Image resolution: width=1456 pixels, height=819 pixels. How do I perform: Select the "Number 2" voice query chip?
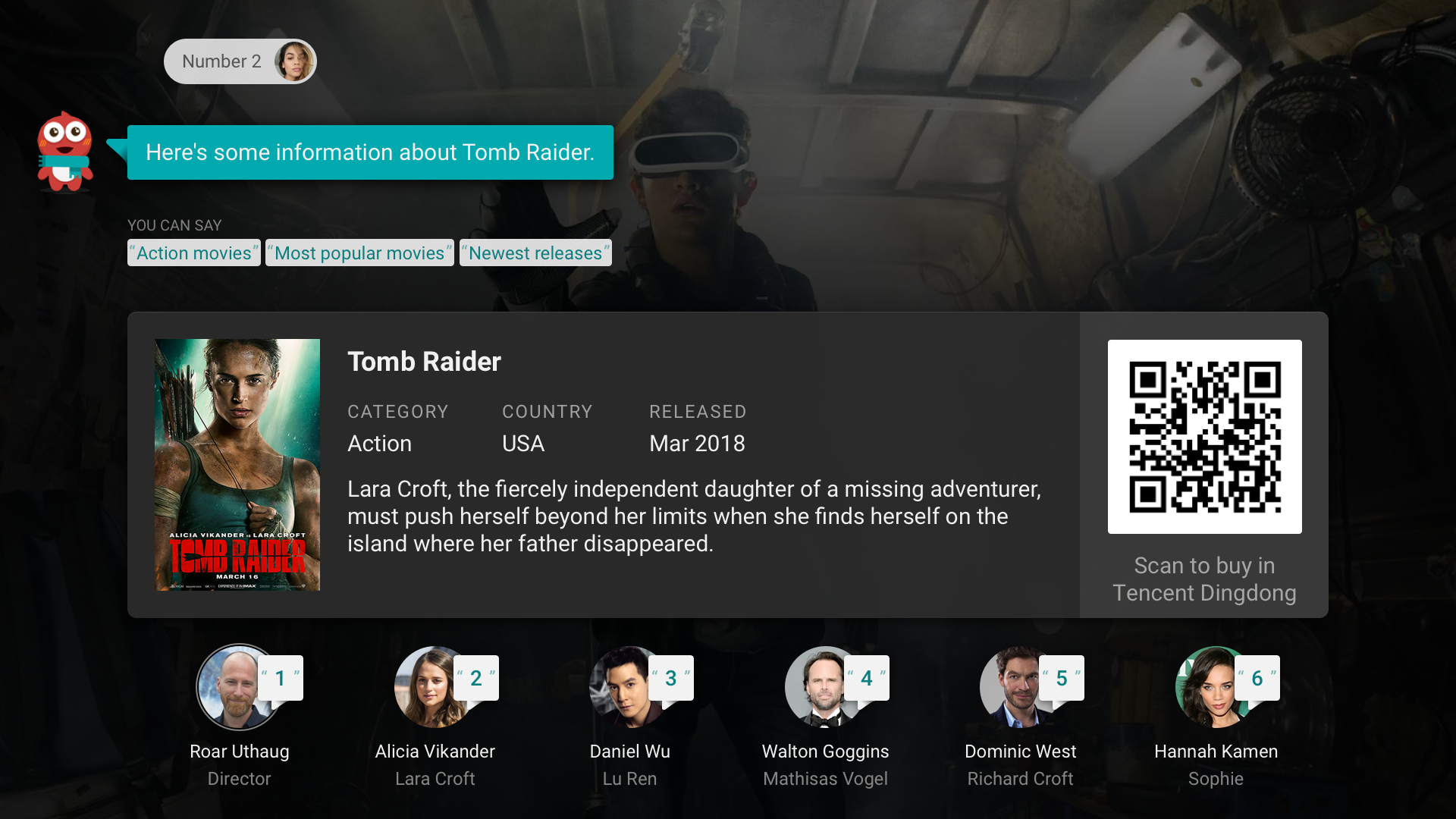tap(240, 61)
